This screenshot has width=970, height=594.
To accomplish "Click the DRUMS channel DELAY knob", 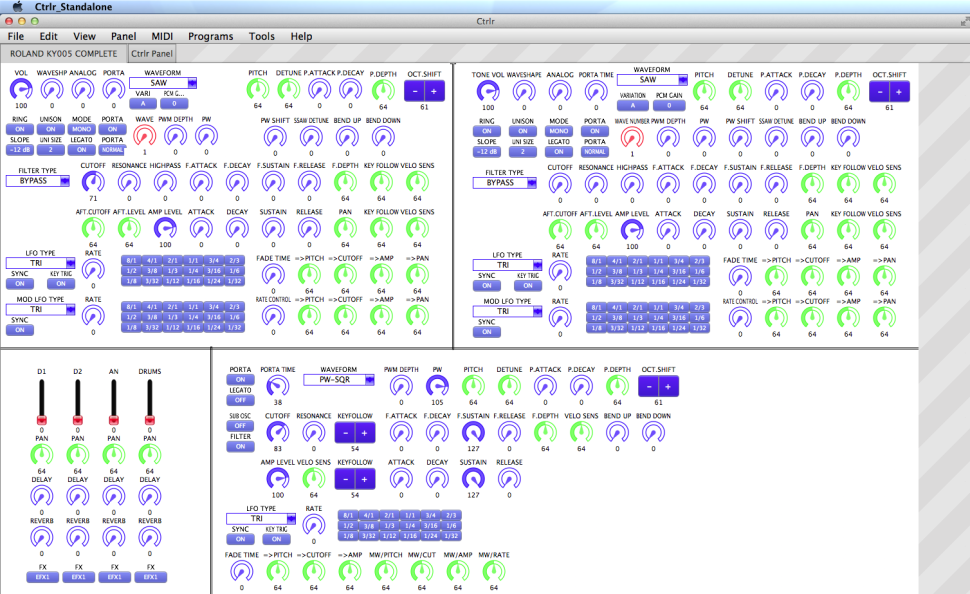I will pyautogui.click(x=150, y=496).
